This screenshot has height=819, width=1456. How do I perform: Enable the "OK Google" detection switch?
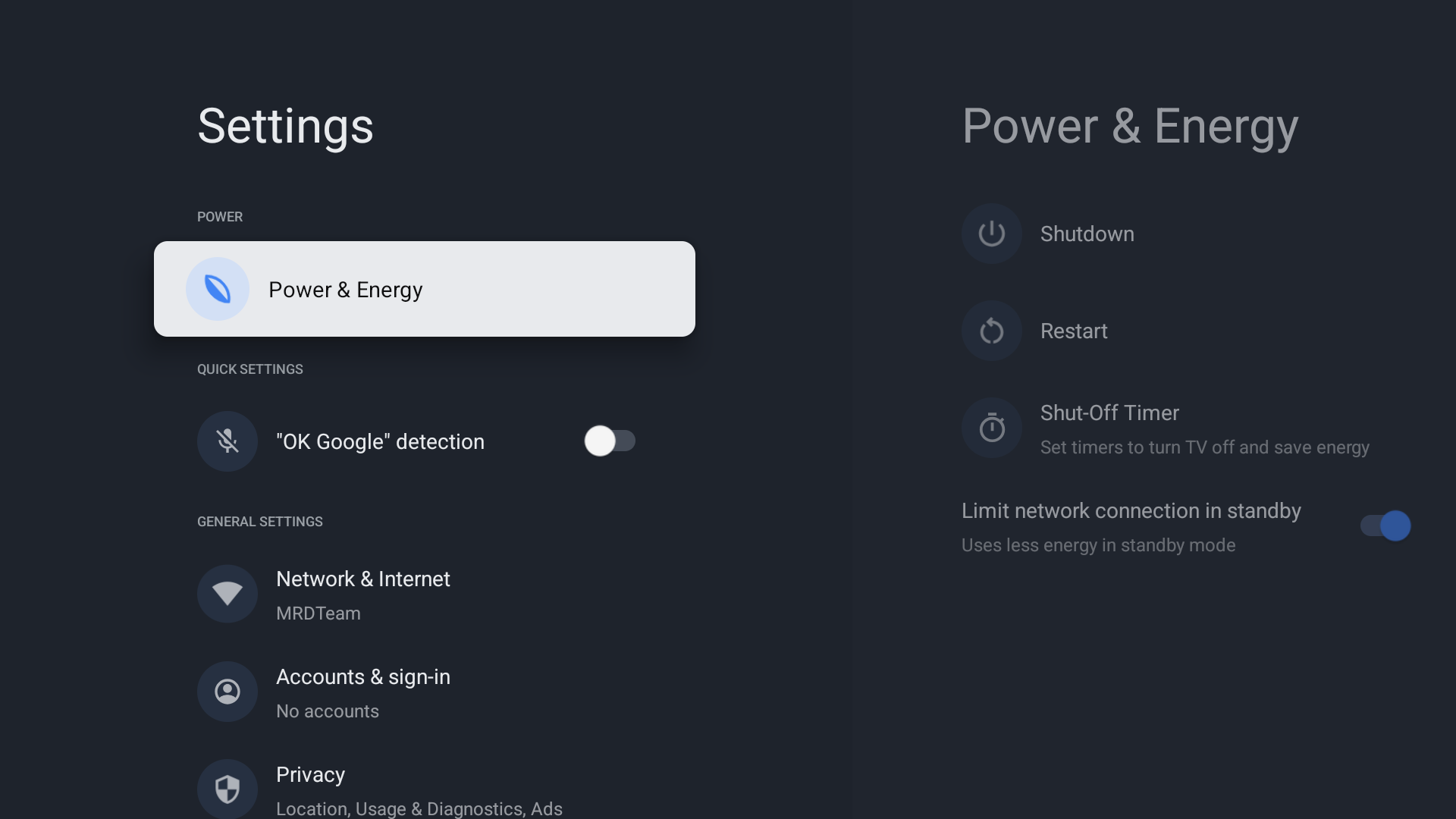(x=610, y=441)
